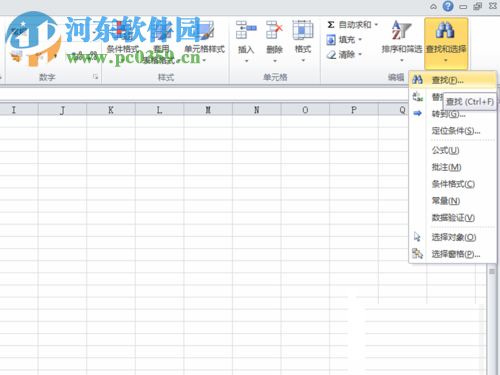Click the 排序和筛选 label
This screenshot has height=375, width=500.
point(402,49)
